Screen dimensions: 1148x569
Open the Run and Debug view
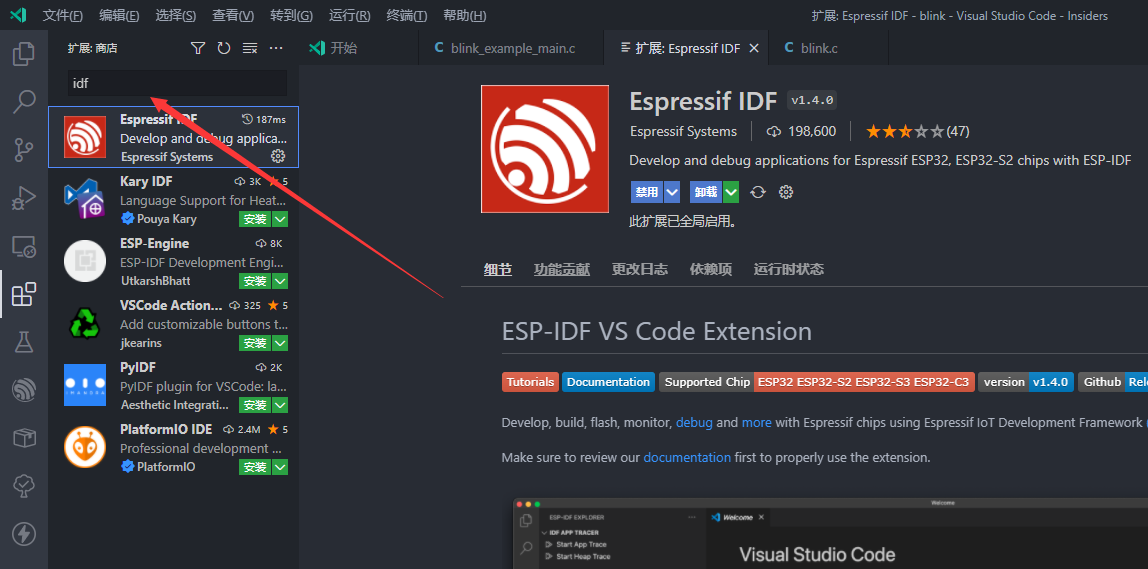(x=23, y=198)
